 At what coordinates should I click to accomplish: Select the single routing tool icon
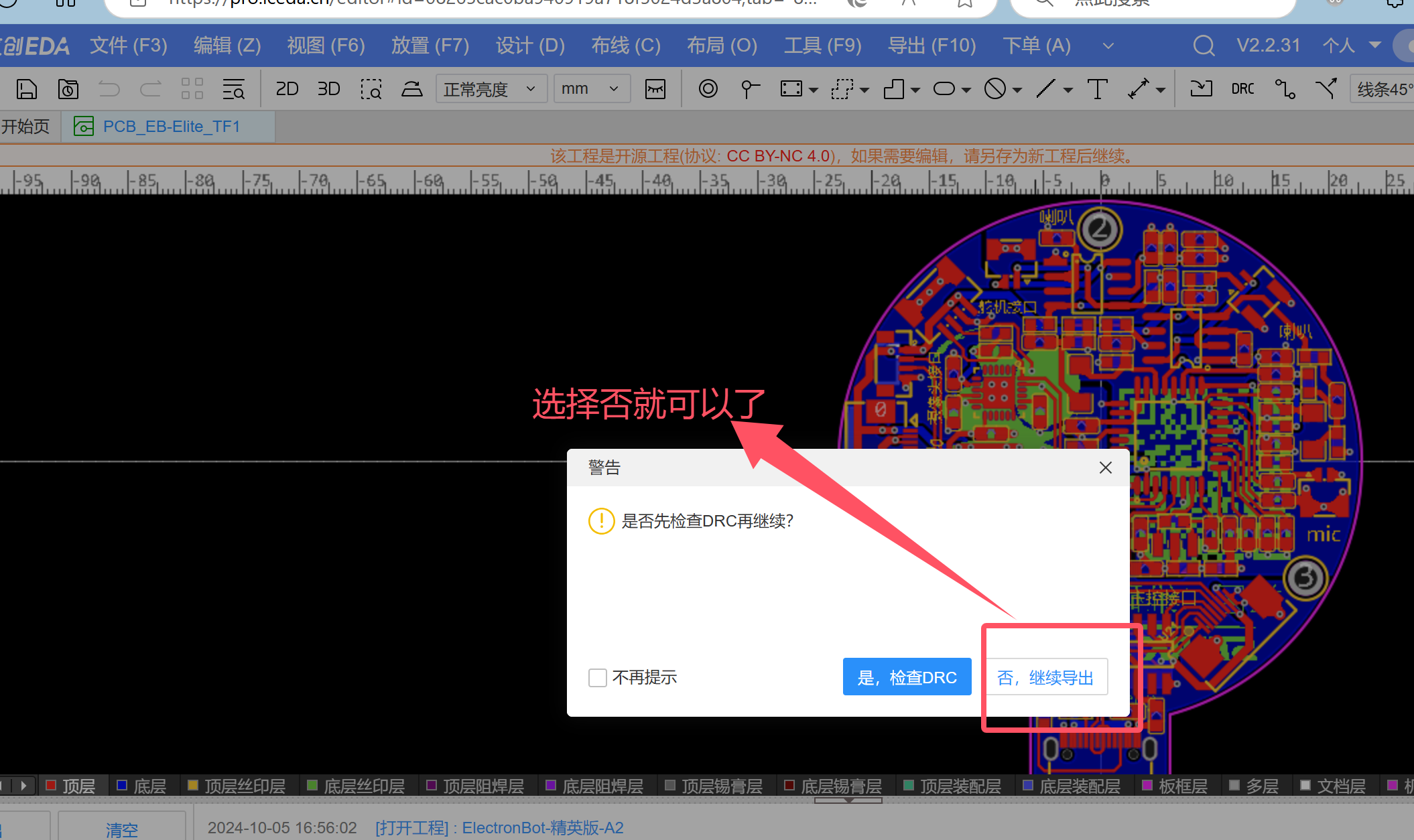1285,89
